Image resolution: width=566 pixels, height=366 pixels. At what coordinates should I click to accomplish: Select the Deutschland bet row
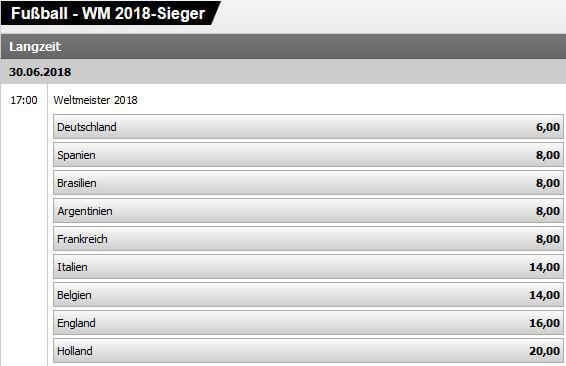coord(308,127)
